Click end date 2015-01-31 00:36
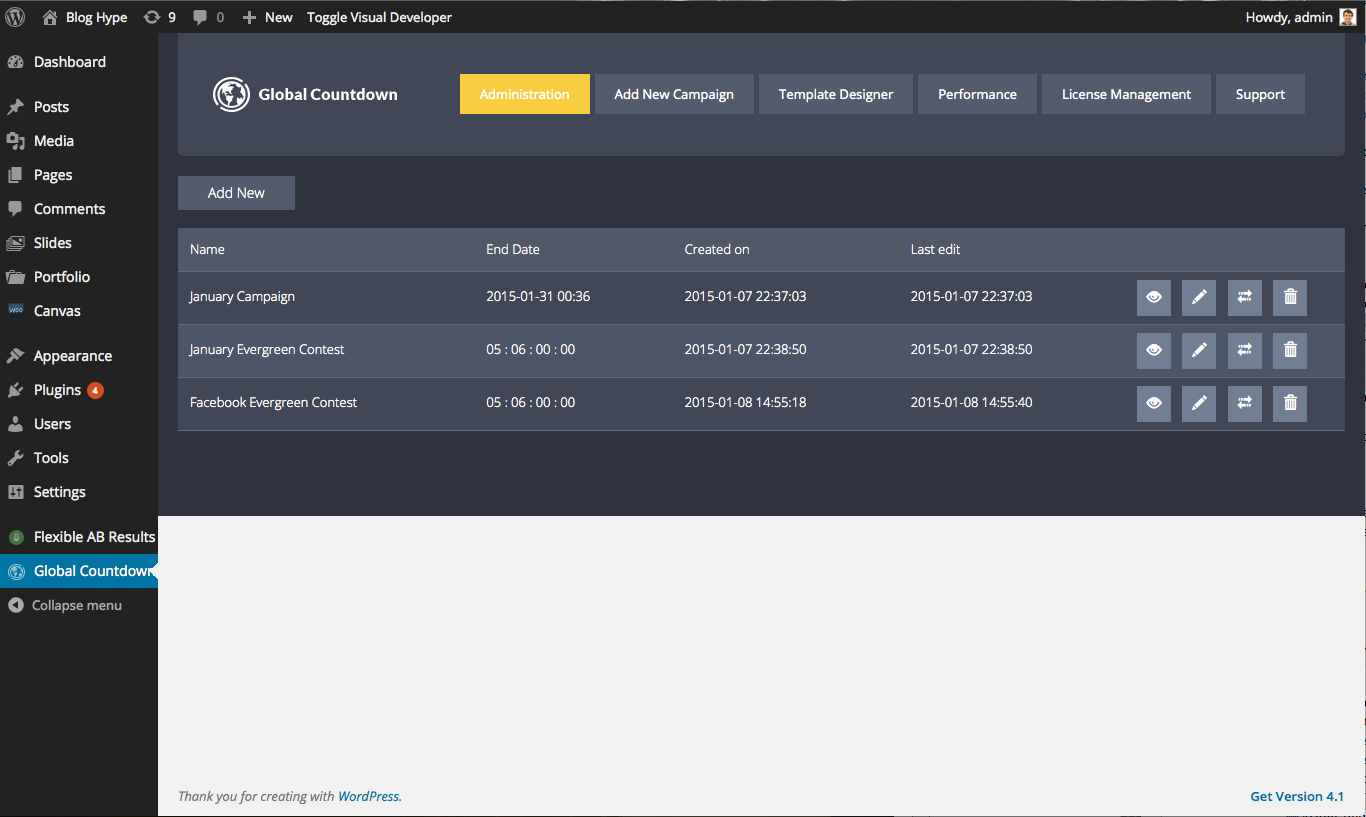 click(x=538, y=297)
